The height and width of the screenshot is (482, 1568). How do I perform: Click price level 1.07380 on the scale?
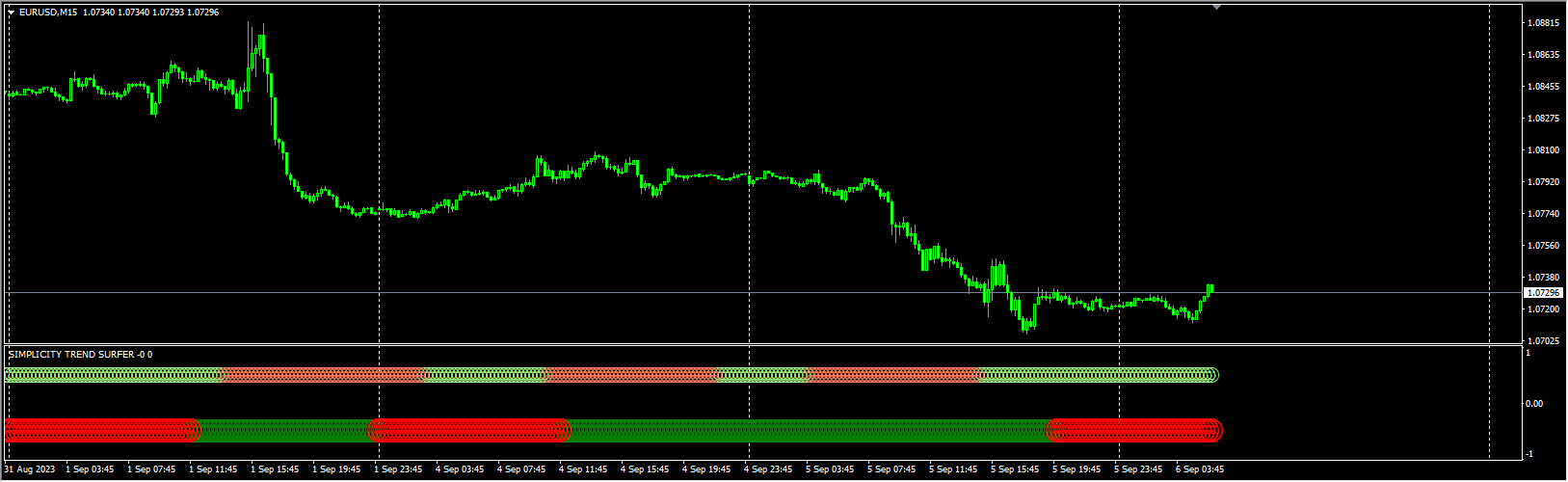pyautogui.click(x=1545, y=277)
